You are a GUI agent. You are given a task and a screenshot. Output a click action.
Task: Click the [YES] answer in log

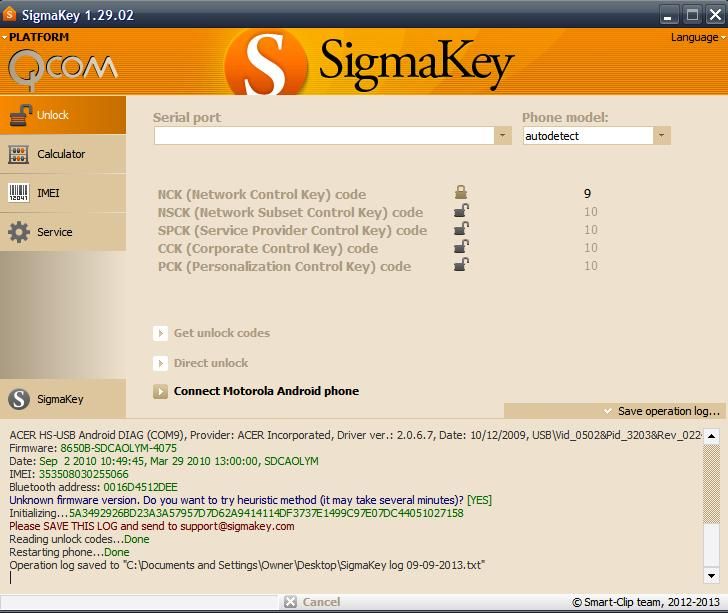click(x=479, y=500)
